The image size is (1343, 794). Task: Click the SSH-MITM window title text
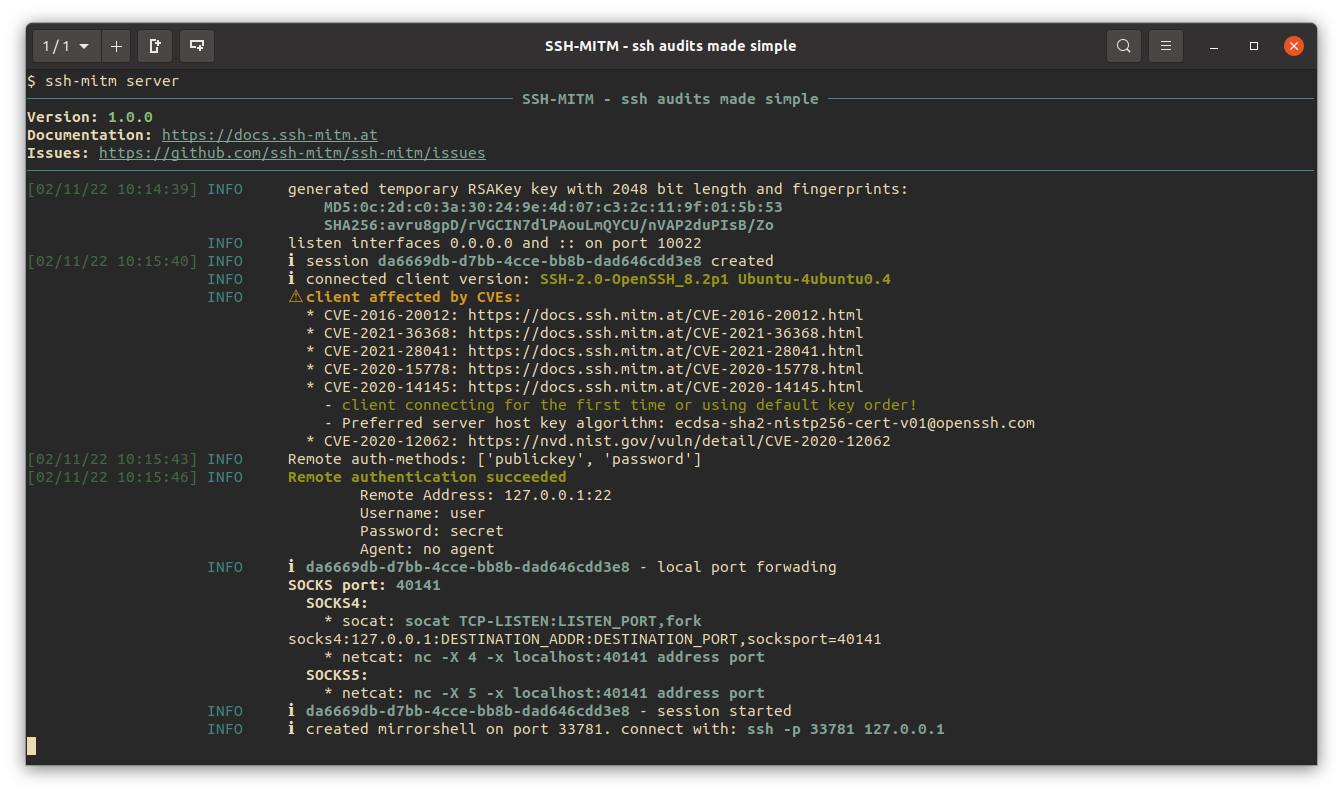tap(671, 45)
